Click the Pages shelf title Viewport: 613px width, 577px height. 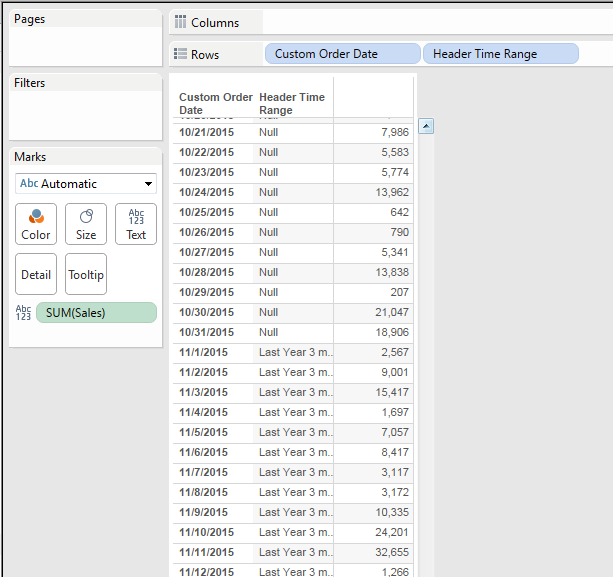[30, 19]
